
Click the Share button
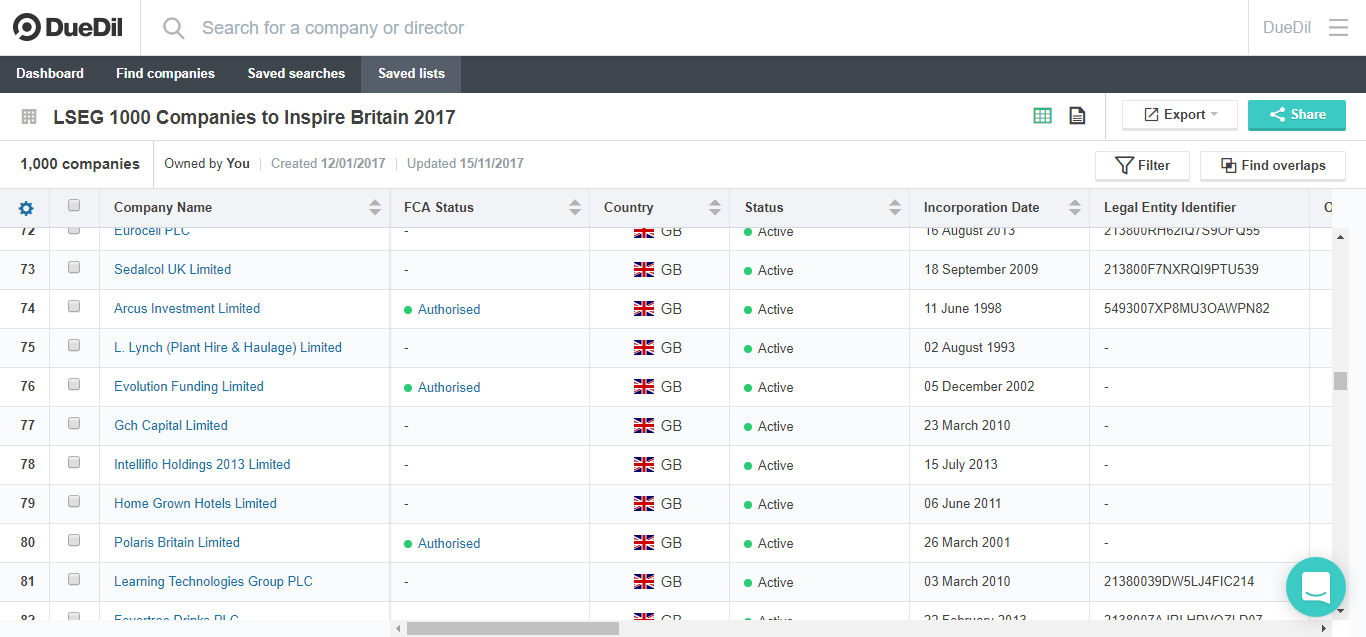tap(1297, 115)
